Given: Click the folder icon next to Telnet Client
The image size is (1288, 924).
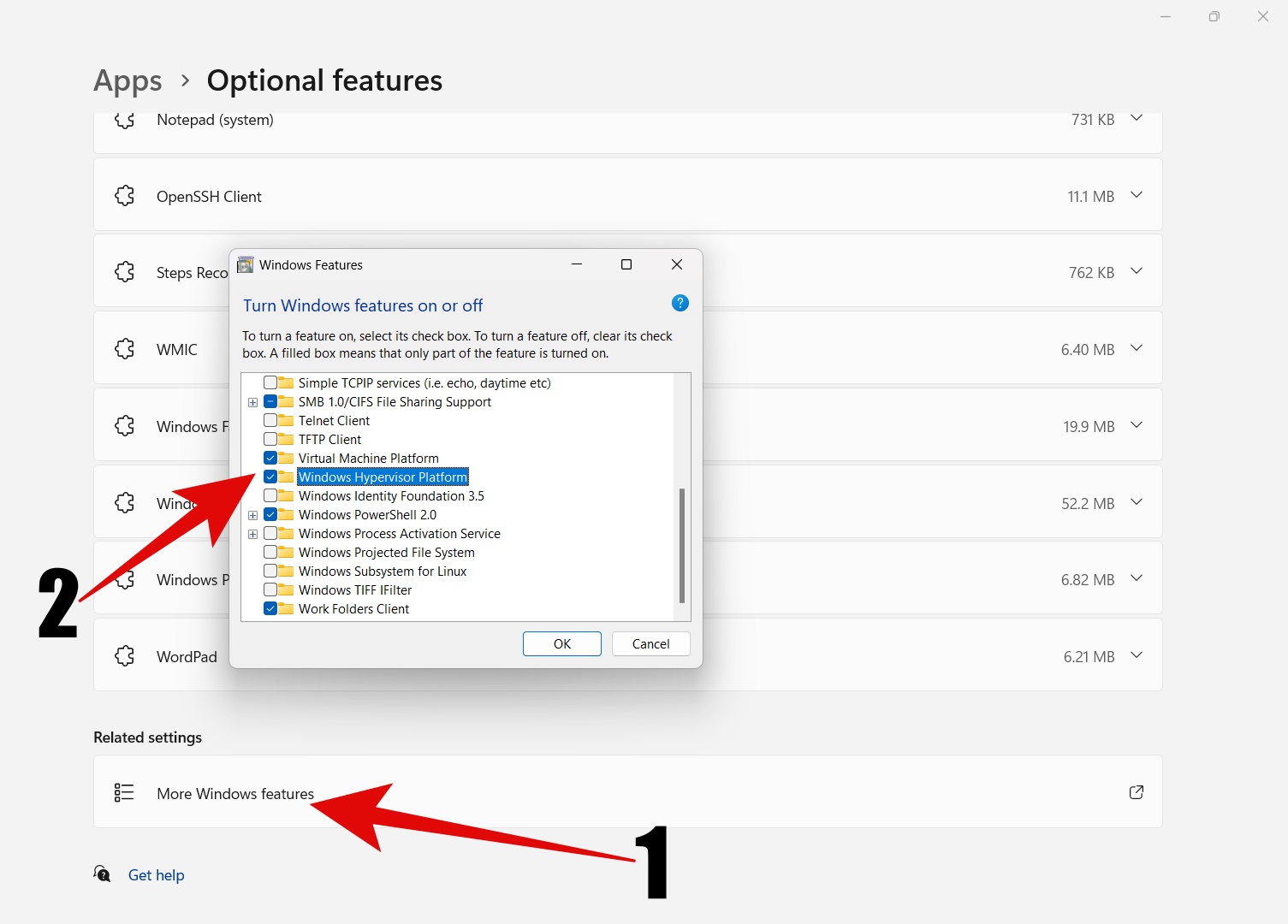Looking at the screenshot, I should [286, 420].
